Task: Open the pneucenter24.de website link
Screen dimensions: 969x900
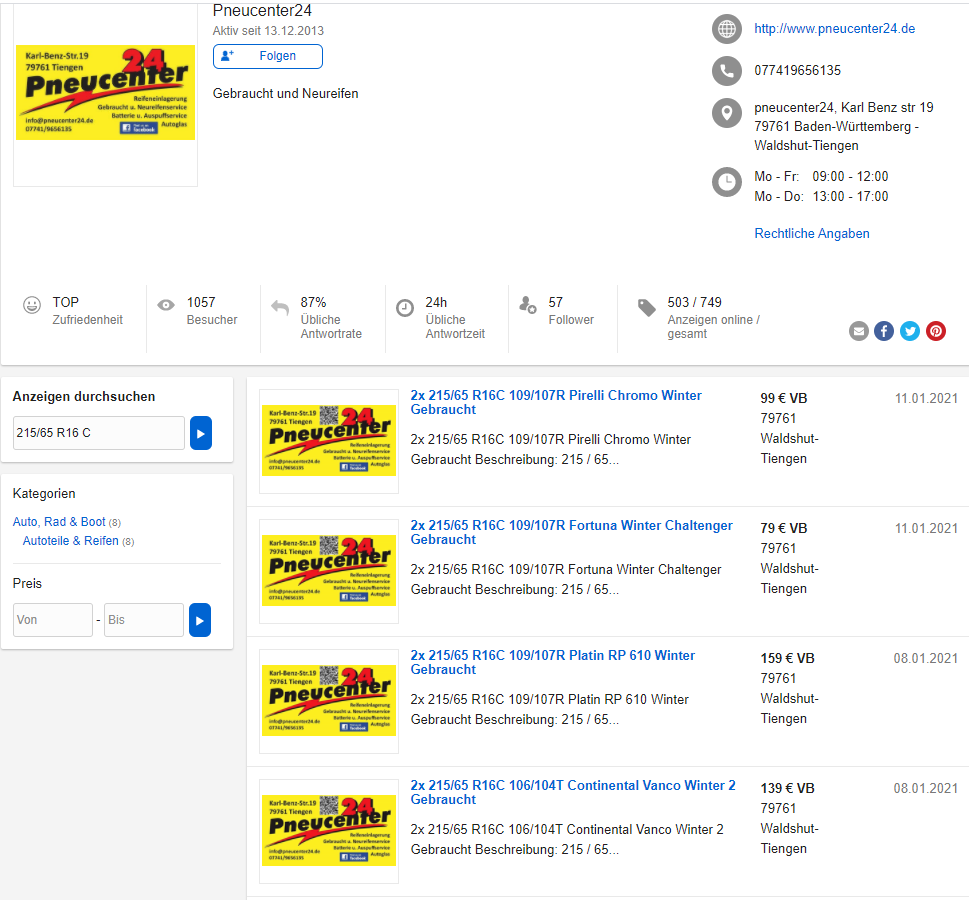Action: pos(834,28)
